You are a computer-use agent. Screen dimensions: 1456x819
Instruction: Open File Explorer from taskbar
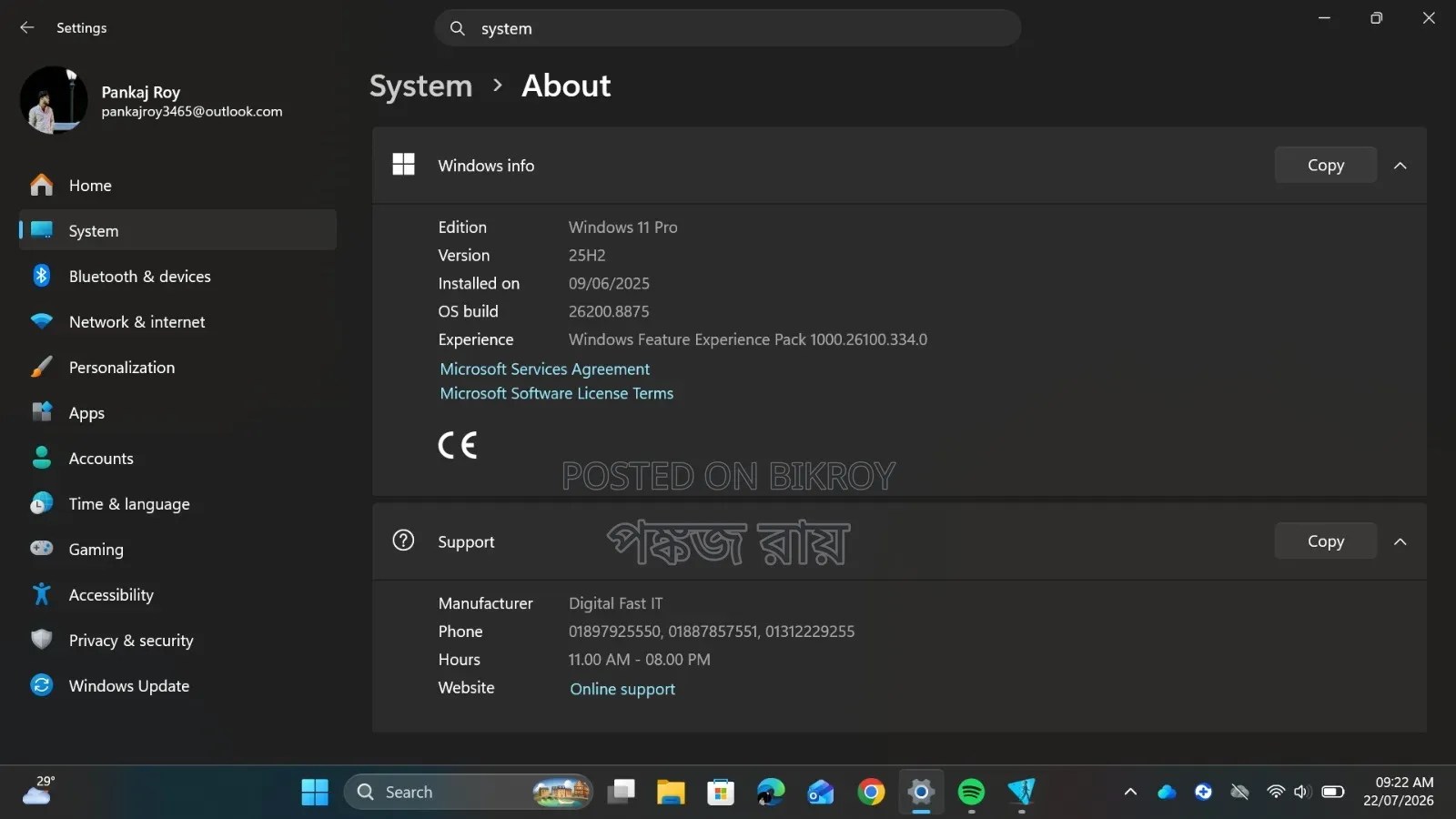click(x=671, y=792)
